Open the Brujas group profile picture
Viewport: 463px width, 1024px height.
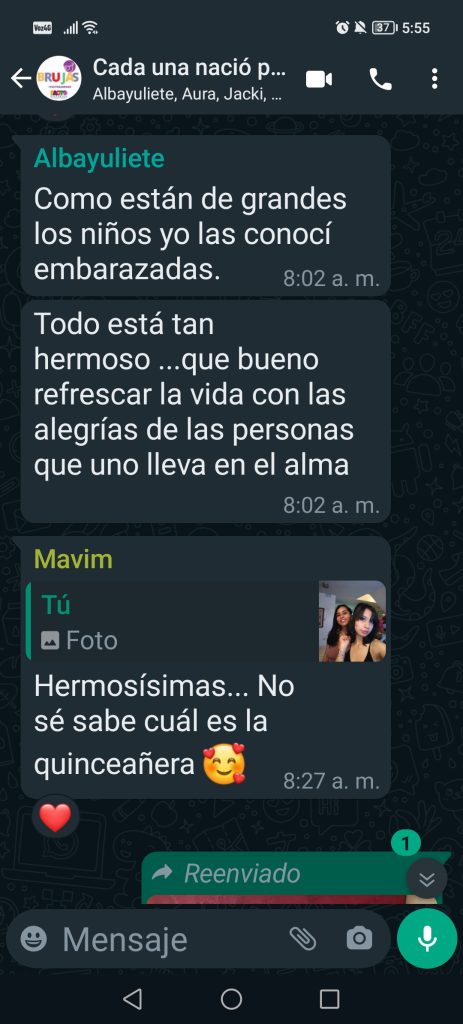click(59, 79)
